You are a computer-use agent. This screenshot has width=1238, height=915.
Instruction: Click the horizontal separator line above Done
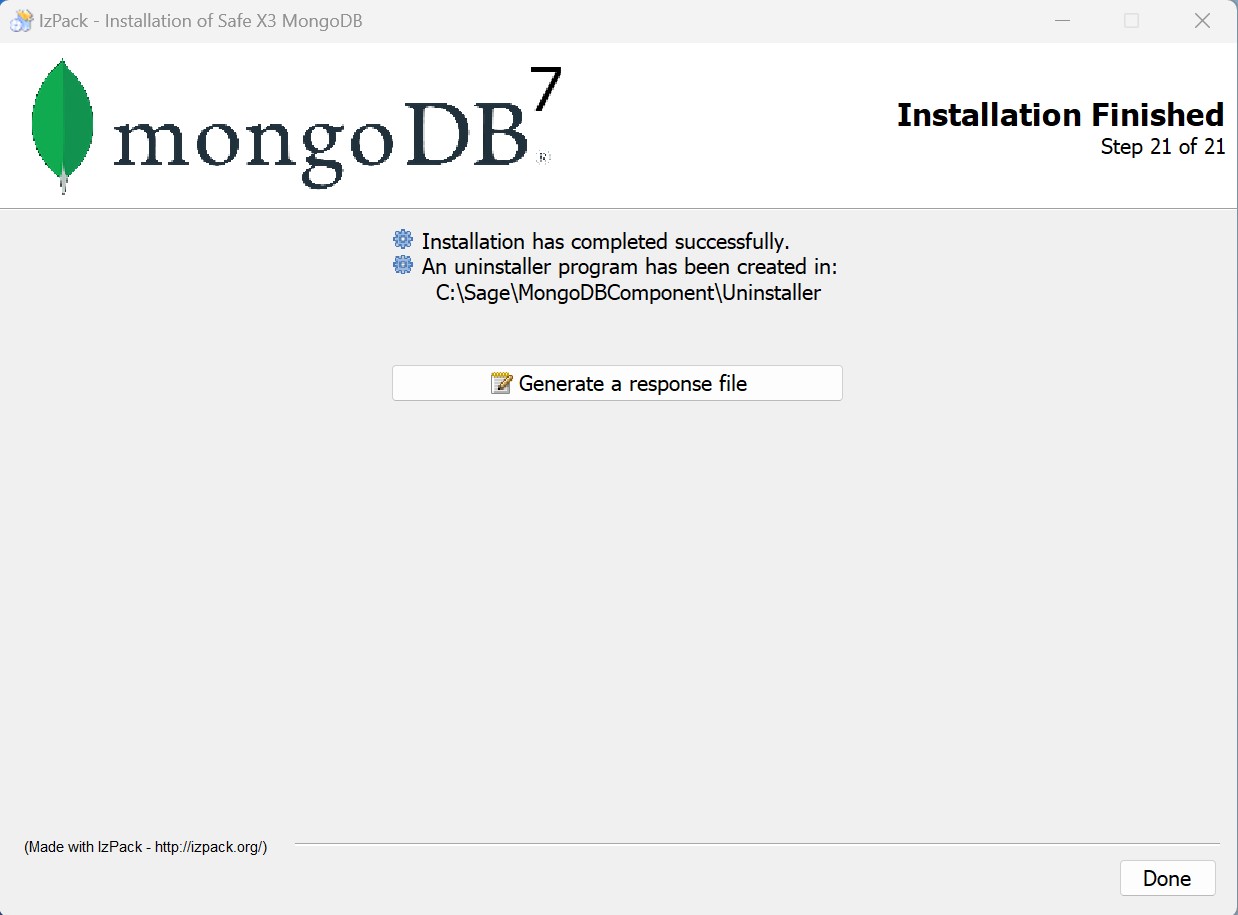756,844
